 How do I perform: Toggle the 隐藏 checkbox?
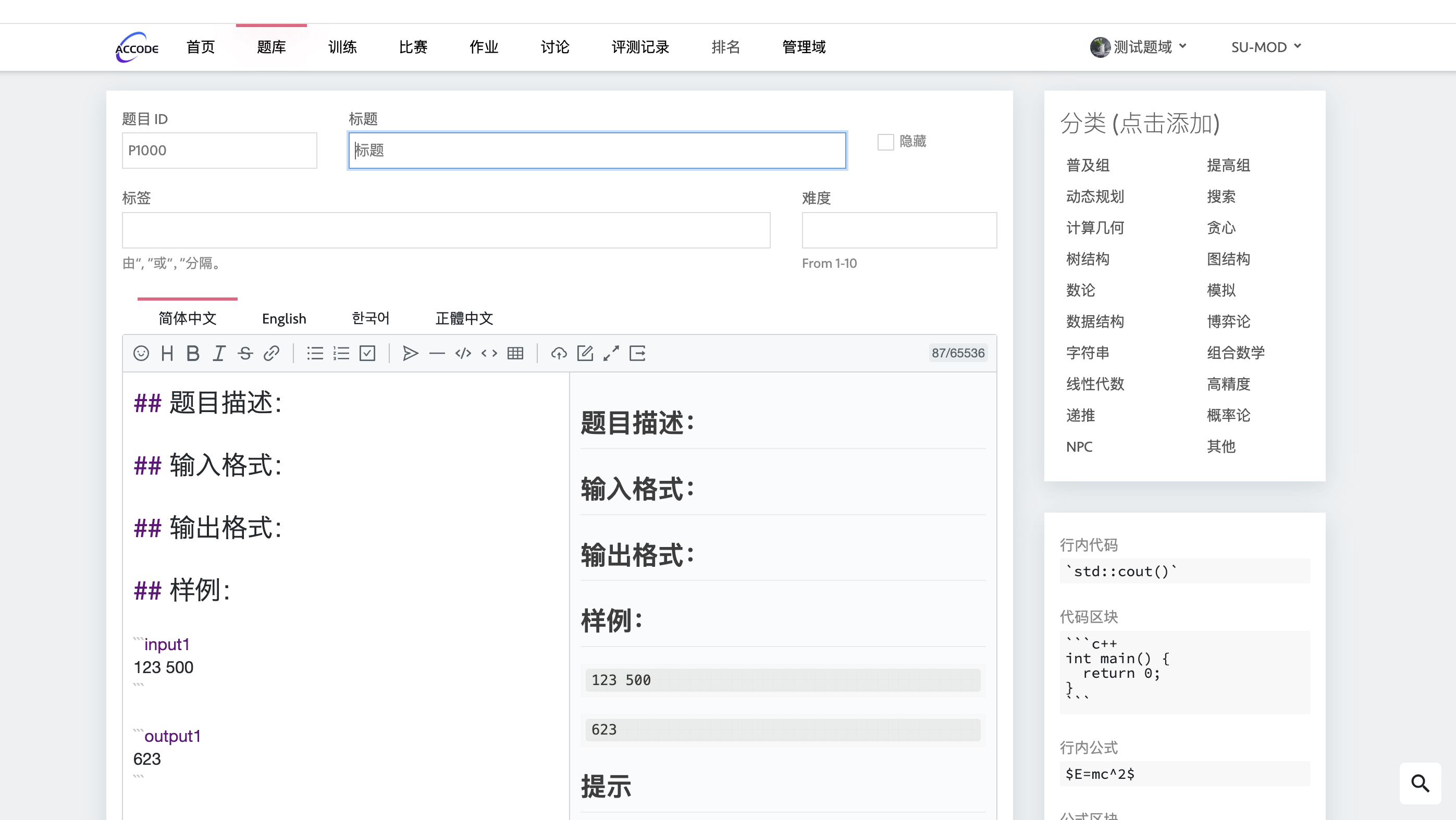coord(885,142)
